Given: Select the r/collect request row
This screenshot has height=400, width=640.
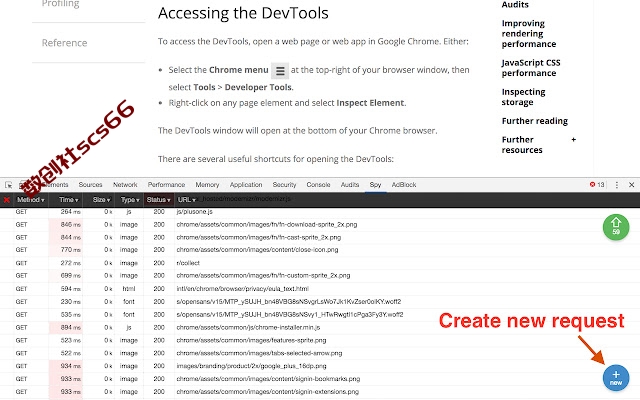Looking at the screenshot, I should [x=320, y=263].
